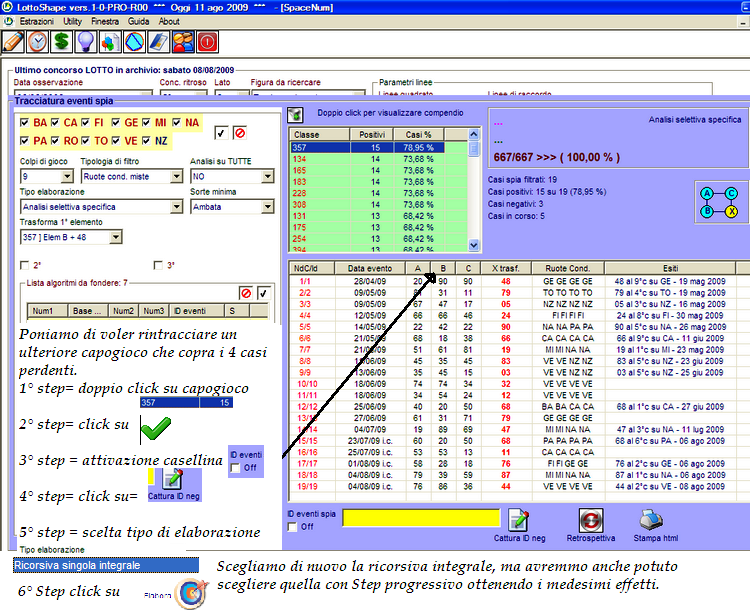The image size is (750, 610).
Task: Toggle the FI ruota checkbox
Action: point(85,122)
